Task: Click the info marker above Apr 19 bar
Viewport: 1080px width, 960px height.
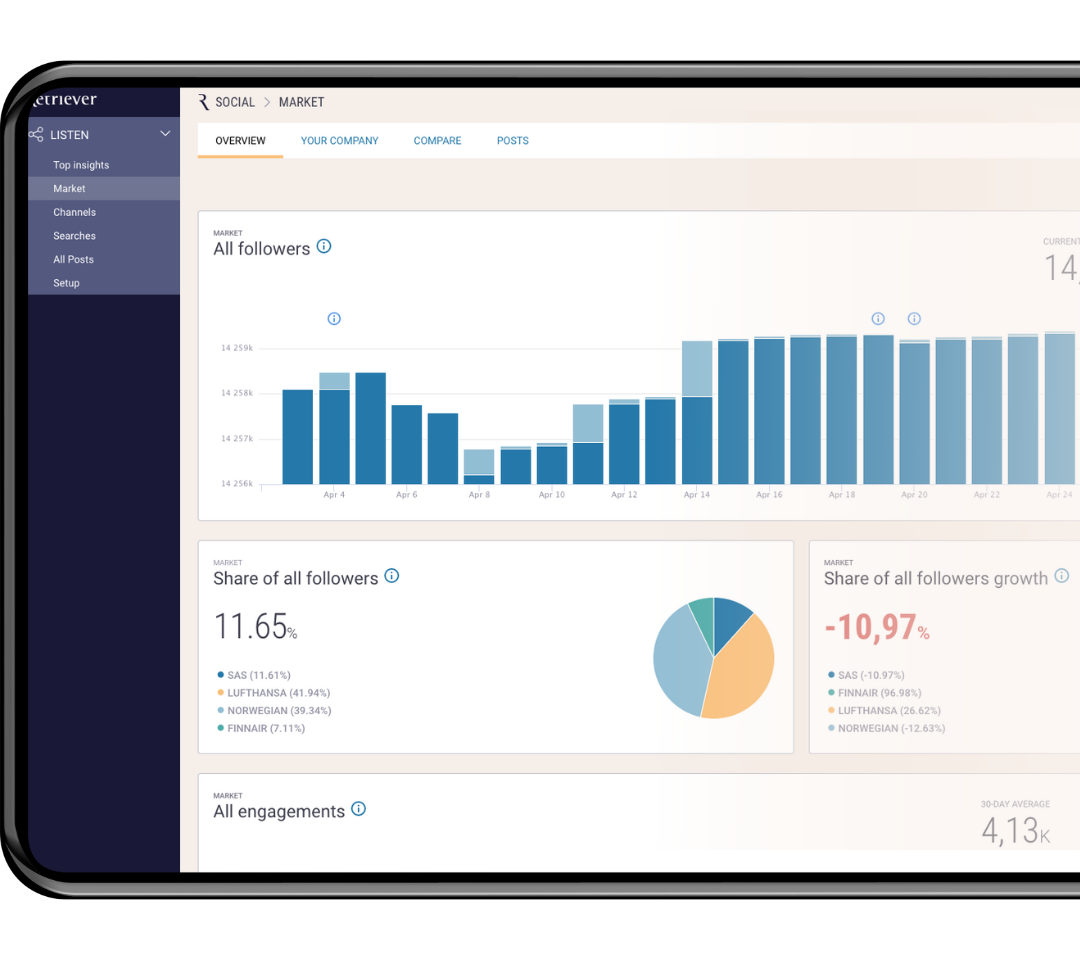Action: click(878, 318)
